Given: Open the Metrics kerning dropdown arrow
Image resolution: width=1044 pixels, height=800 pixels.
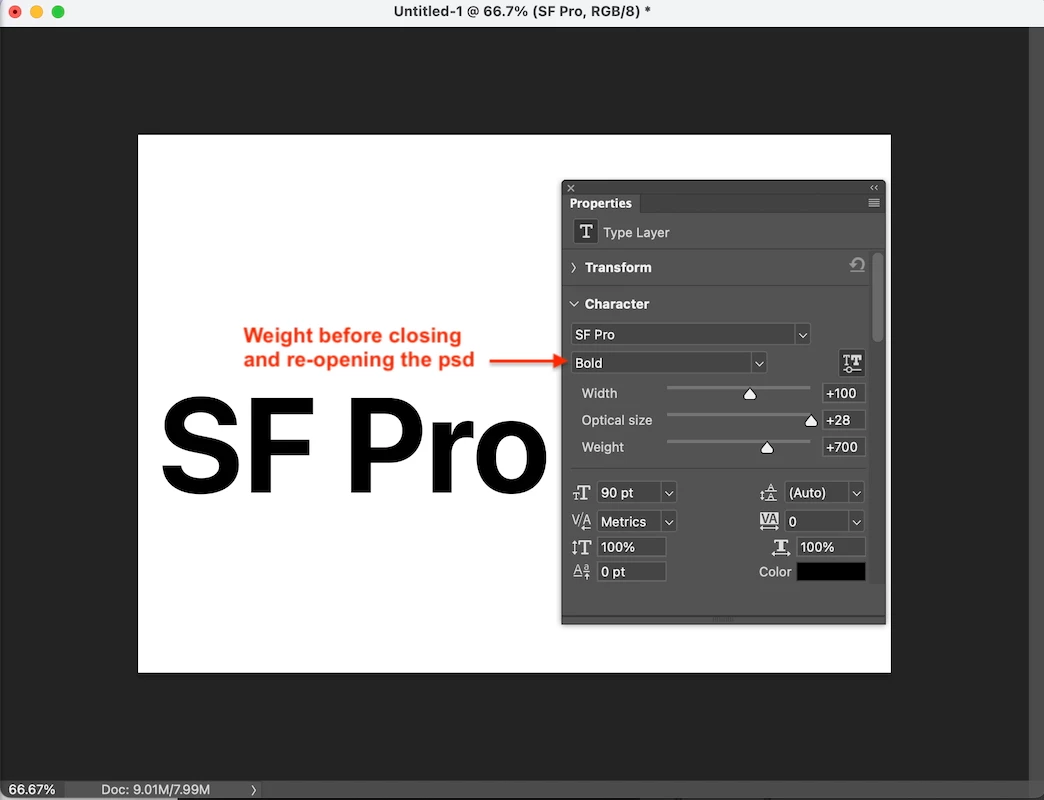Looking at the screenshot, I should 668,522.
